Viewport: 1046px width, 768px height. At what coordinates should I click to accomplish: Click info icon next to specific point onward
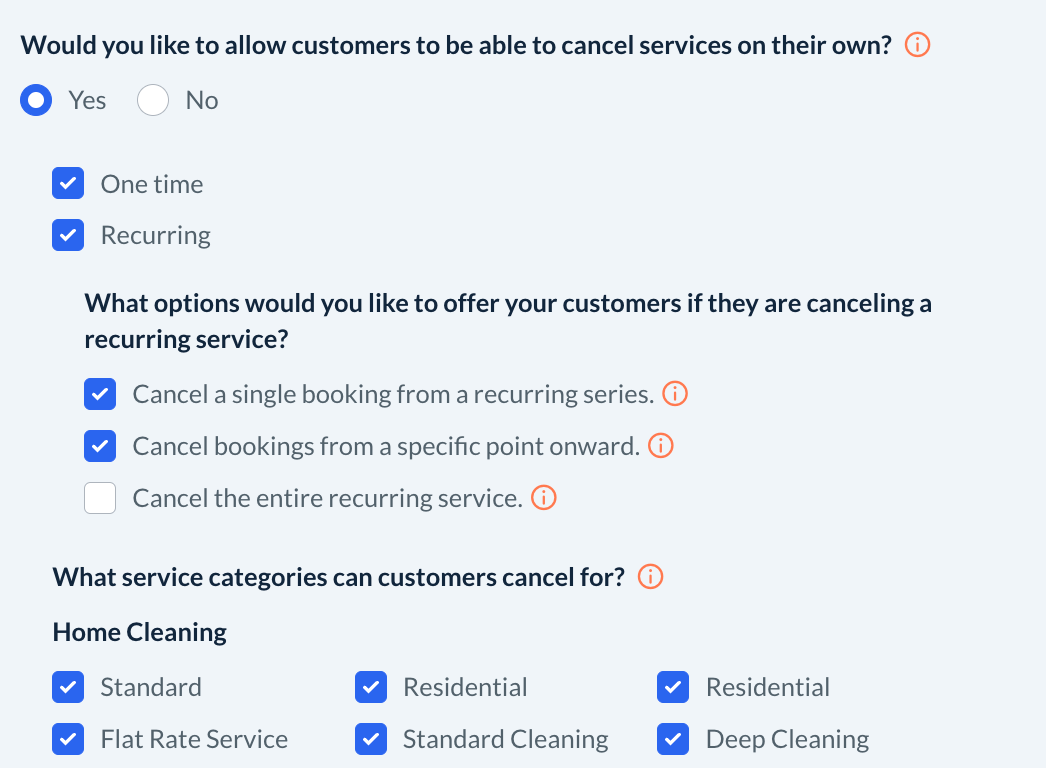tap(661, 446)
